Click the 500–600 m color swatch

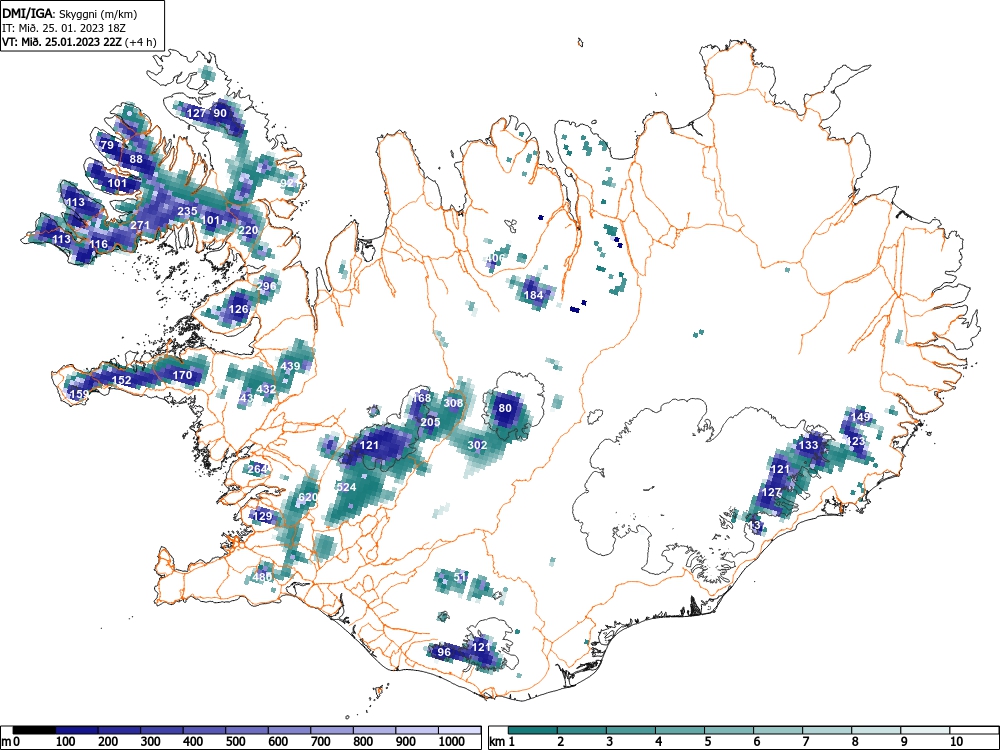tap(247, 730)
